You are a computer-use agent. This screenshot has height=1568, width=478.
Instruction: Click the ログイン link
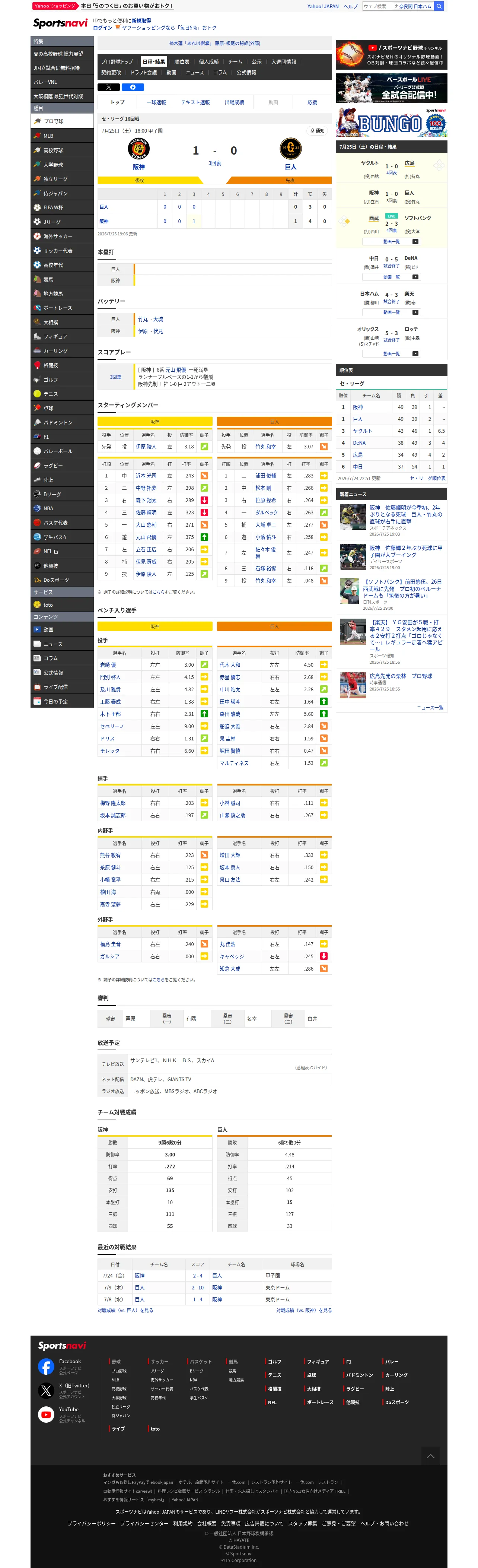(103, 28)
